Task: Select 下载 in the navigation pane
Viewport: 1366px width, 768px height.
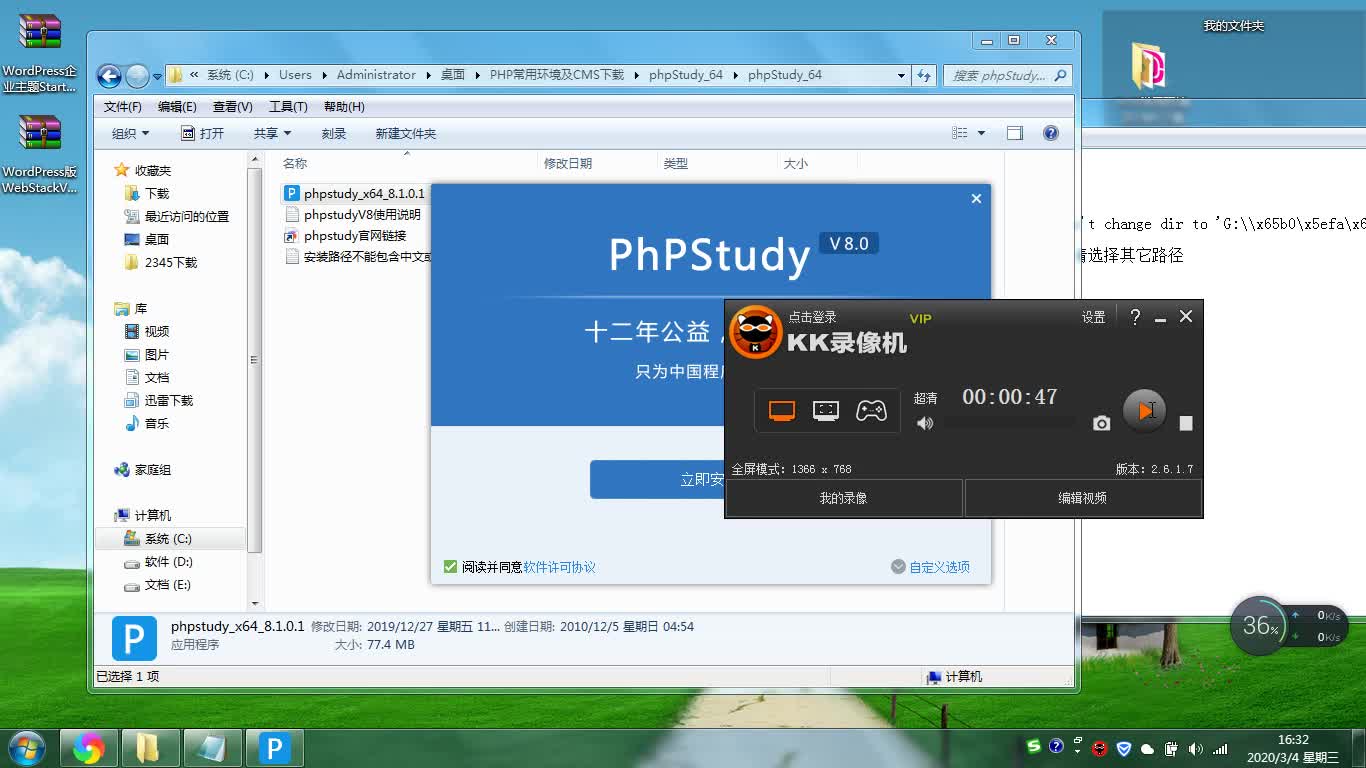Action: 146,194
